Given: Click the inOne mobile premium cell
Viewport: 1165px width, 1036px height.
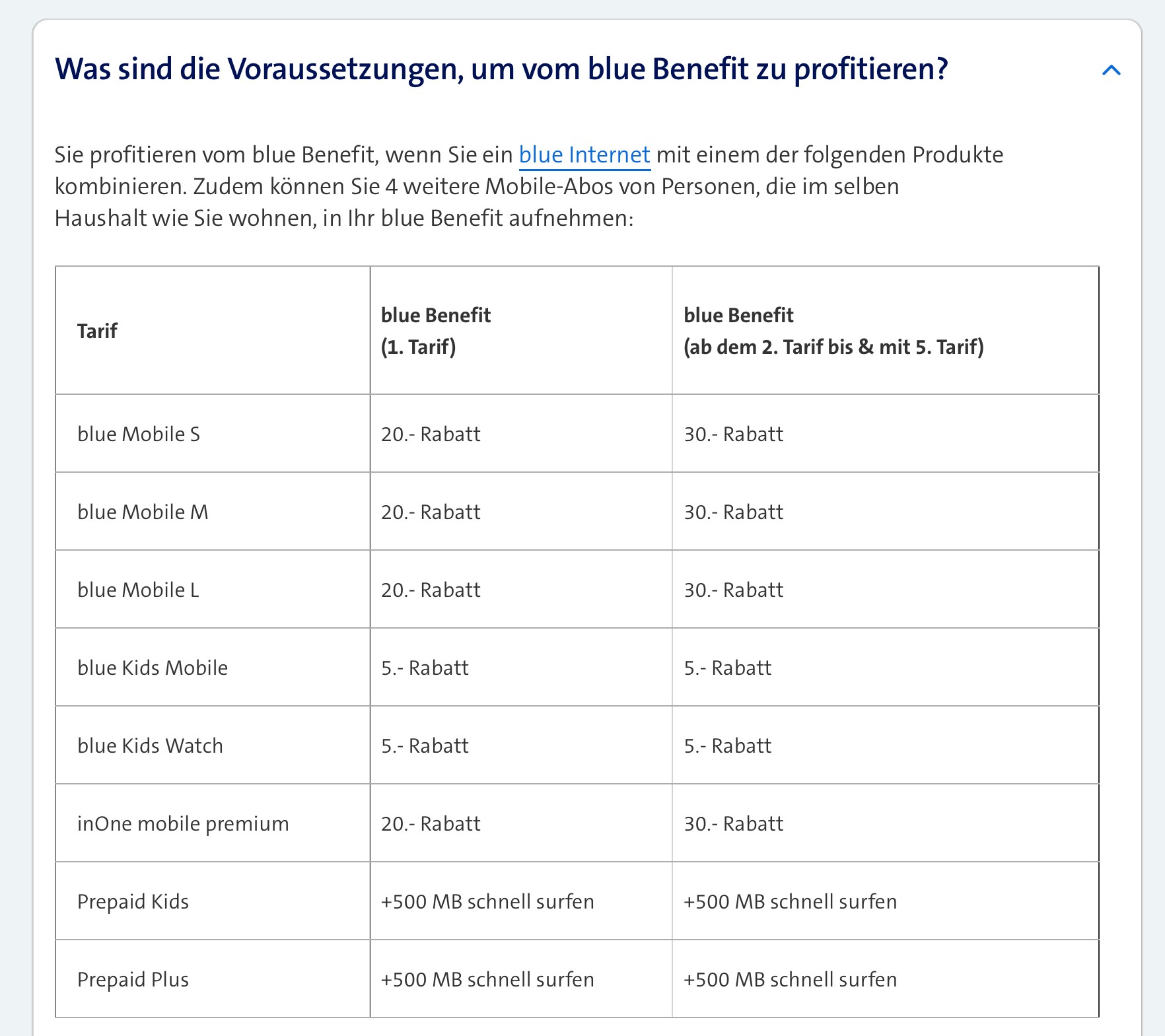Looking at the screenshot, I should point(183,824).
